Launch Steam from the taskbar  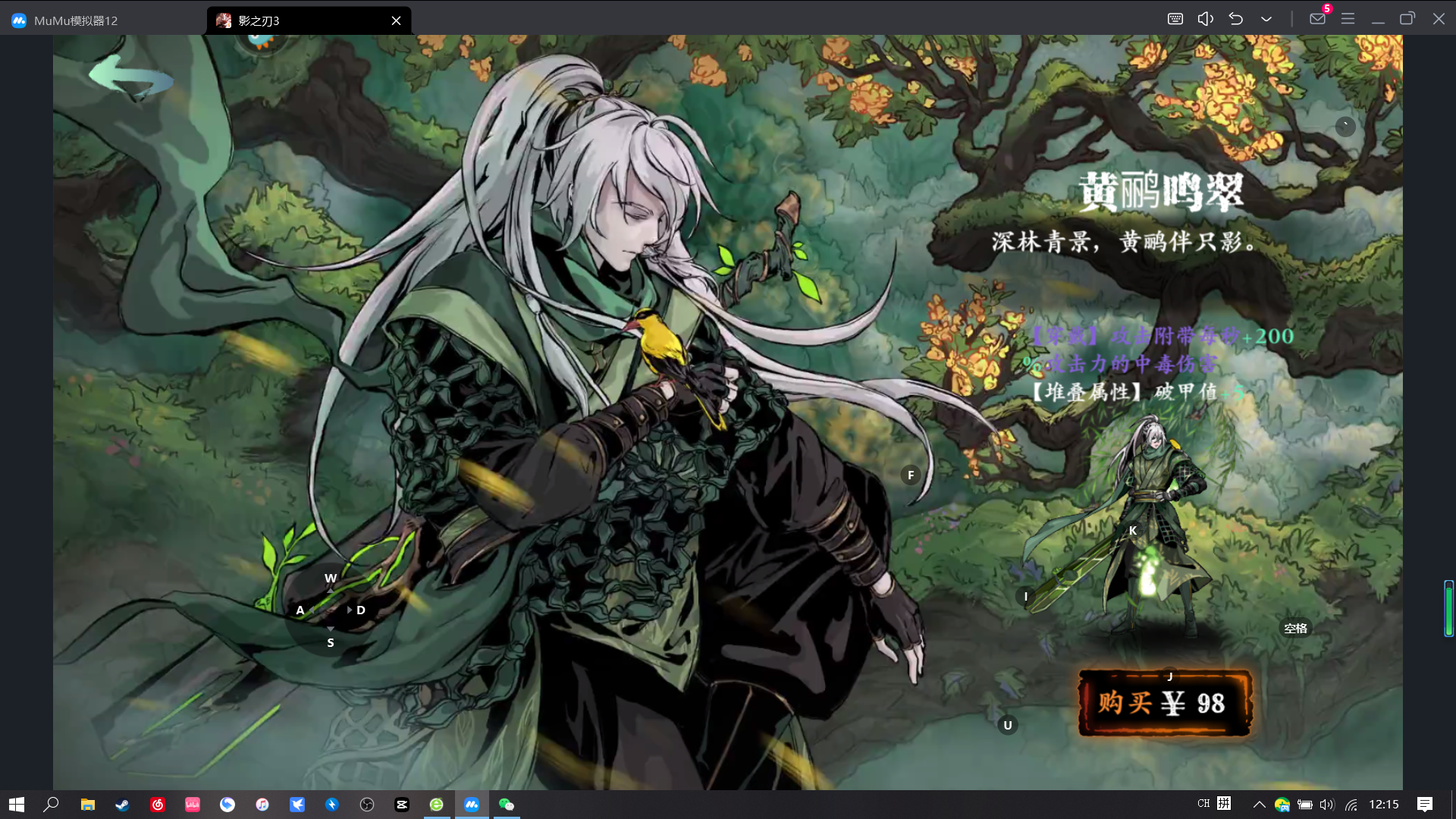(x=123, y=805)
